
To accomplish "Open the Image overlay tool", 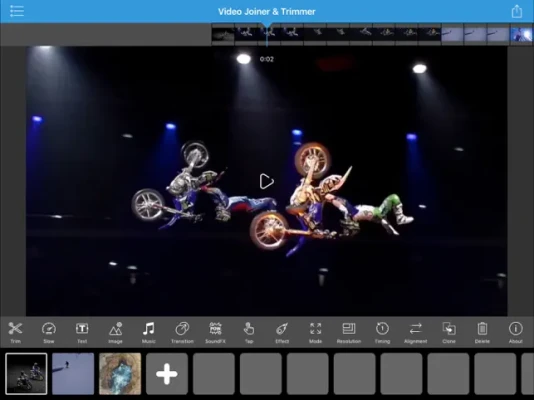I will coord(115,332).
